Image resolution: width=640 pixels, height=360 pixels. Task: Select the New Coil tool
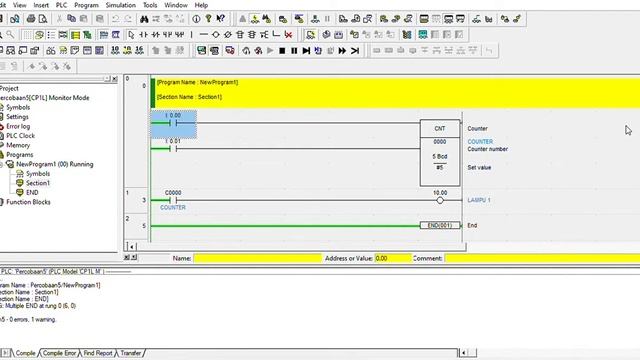[216, 35]
